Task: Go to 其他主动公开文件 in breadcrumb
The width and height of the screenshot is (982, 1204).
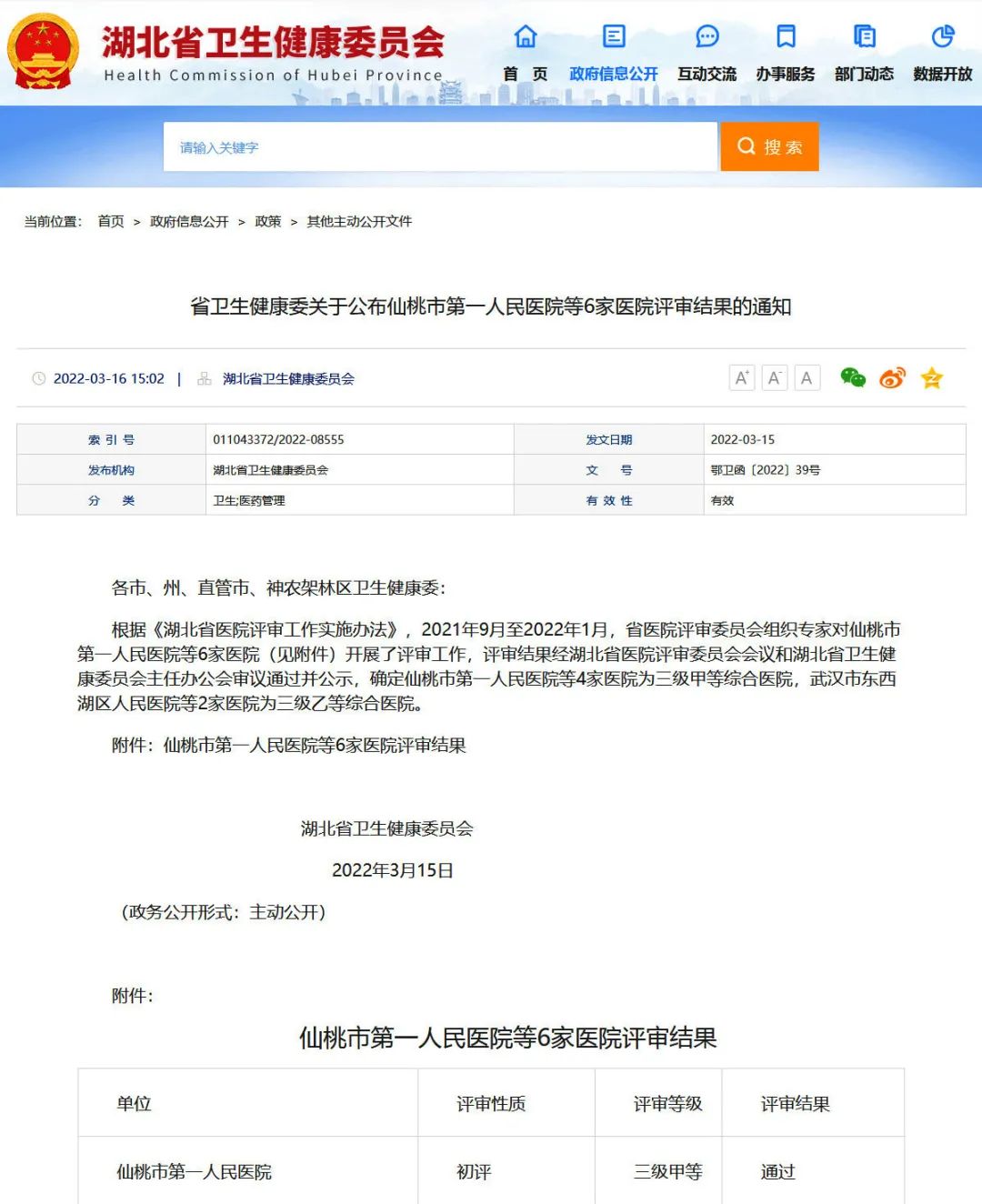Action: [x=359, y=221]
